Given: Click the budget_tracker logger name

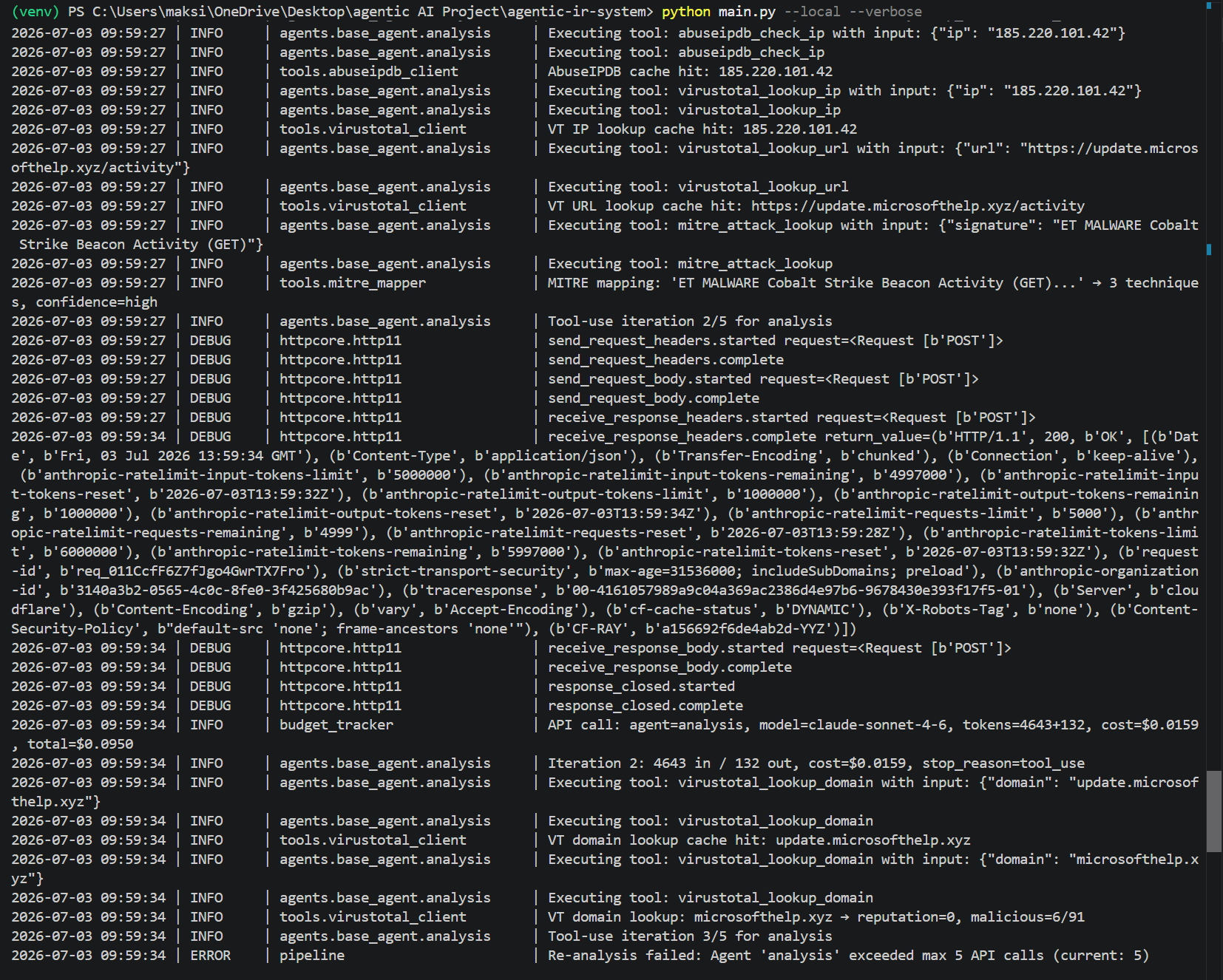Looking at the screenshot, I should [x=336, y=725].
